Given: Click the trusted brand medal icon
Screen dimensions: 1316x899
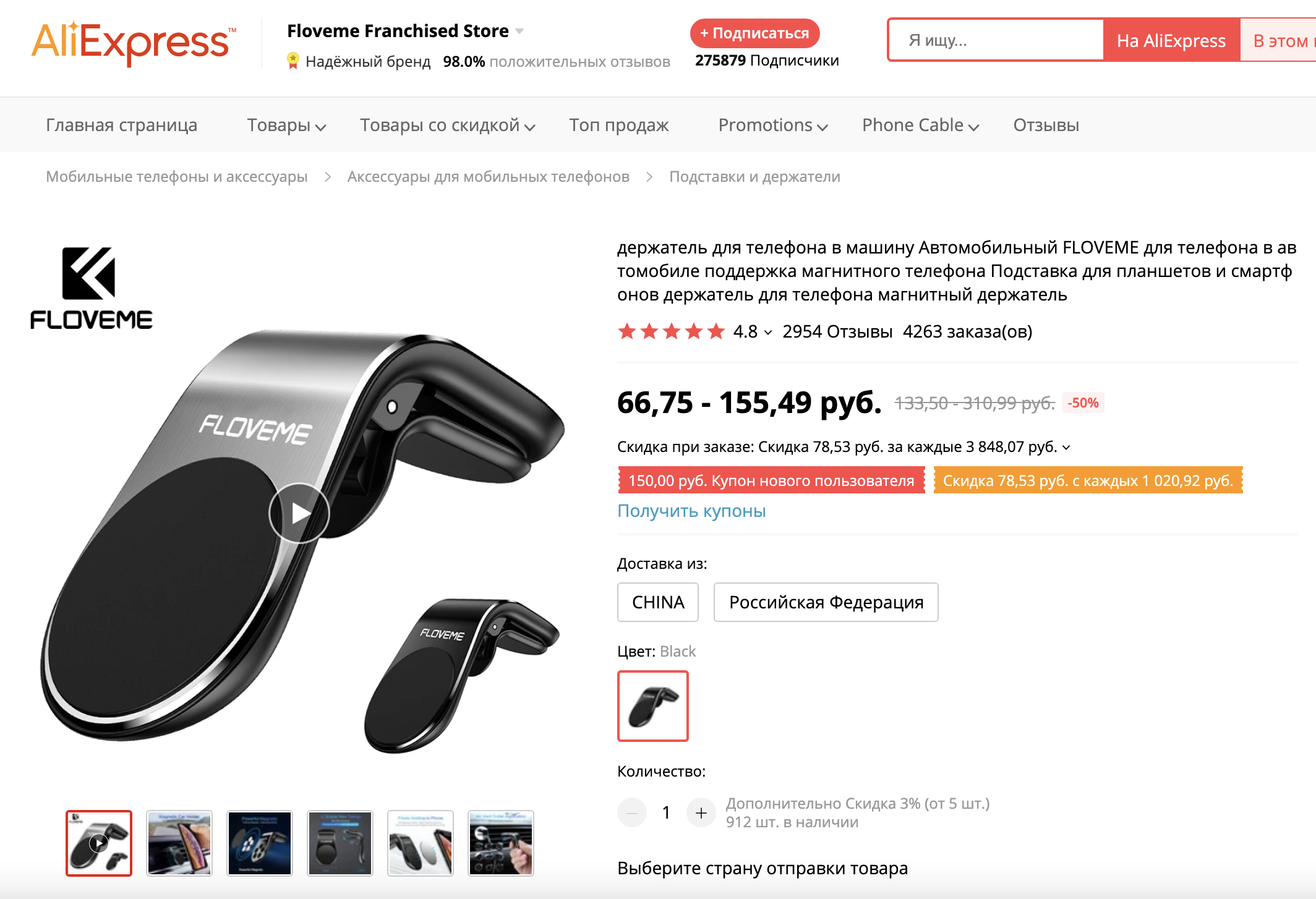Looking at the screenshot, I should tap(293, 61).
